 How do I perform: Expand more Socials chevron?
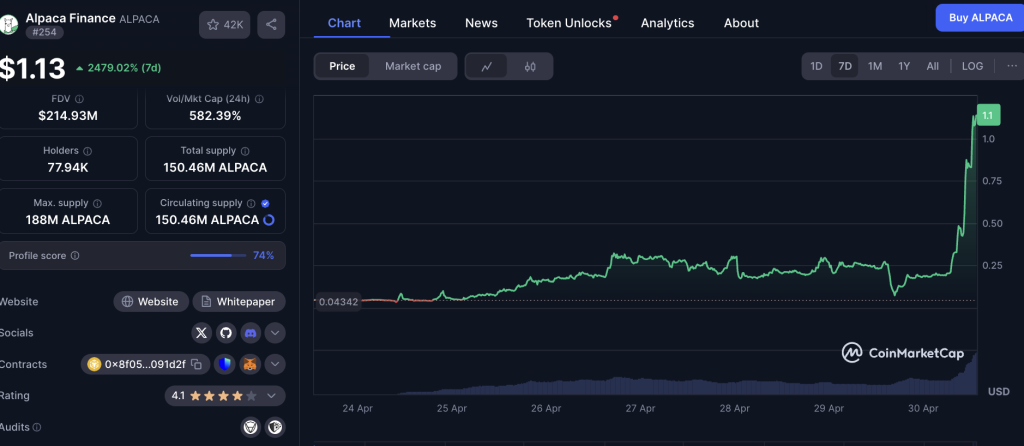click(x=275, y=333)
